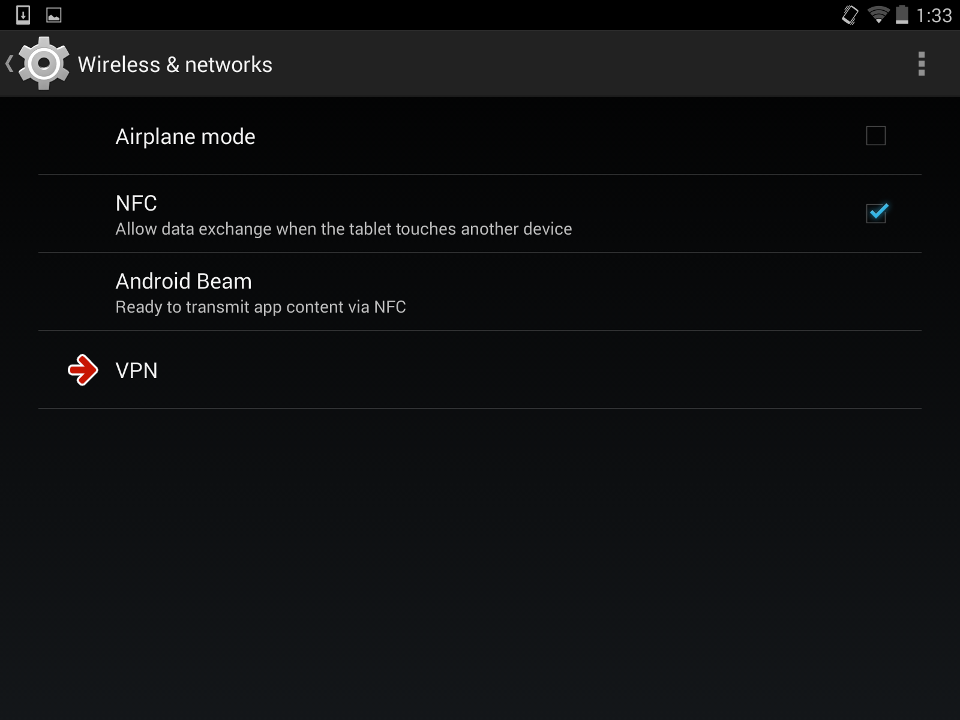Enable the Airplane mode checkbox
The width and height of the screenshot is (960, 720).
[876, 136]
